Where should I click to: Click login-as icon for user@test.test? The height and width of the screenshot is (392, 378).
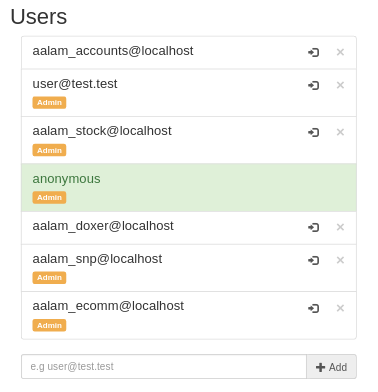pyautogui.click(x=313, y=85)
